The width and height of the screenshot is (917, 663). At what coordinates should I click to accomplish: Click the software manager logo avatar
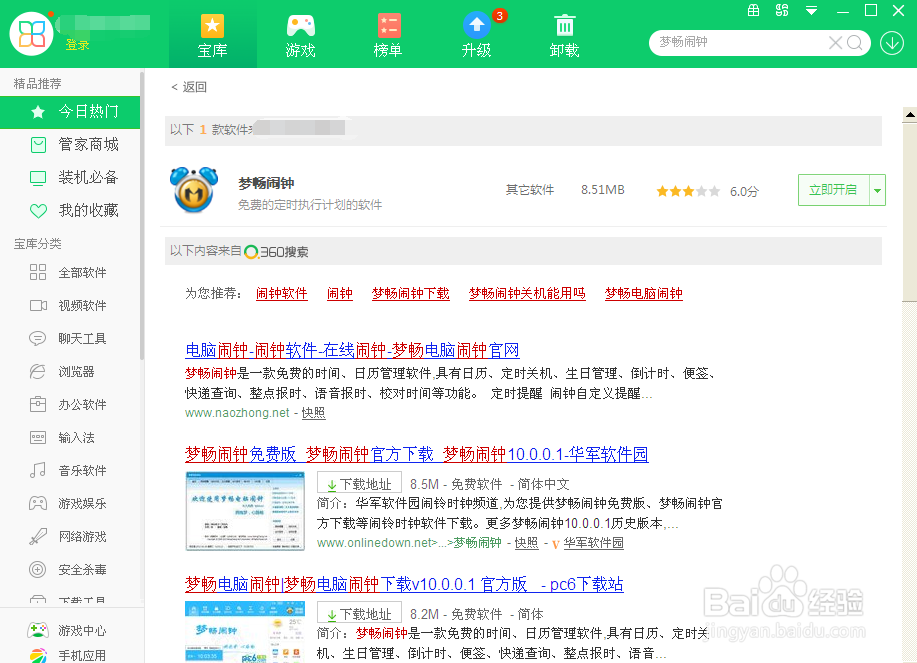(32, 34)
